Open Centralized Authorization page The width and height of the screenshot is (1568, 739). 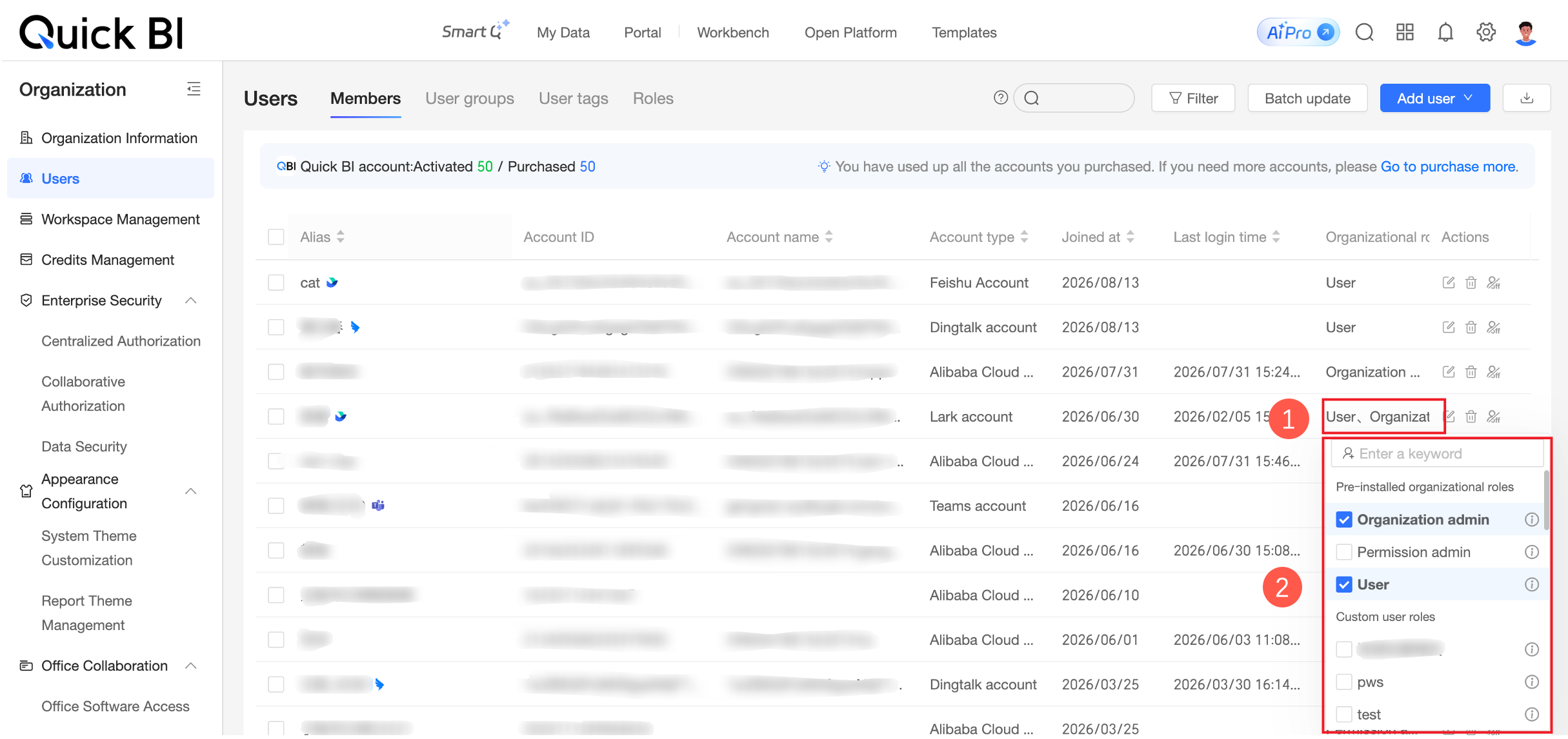point(121,341)
